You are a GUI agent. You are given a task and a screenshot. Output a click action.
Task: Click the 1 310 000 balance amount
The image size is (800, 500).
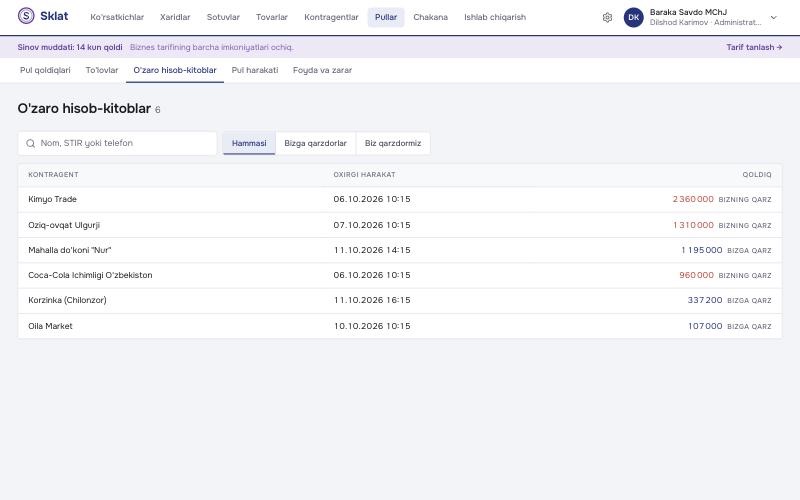[x=693, y=225]
